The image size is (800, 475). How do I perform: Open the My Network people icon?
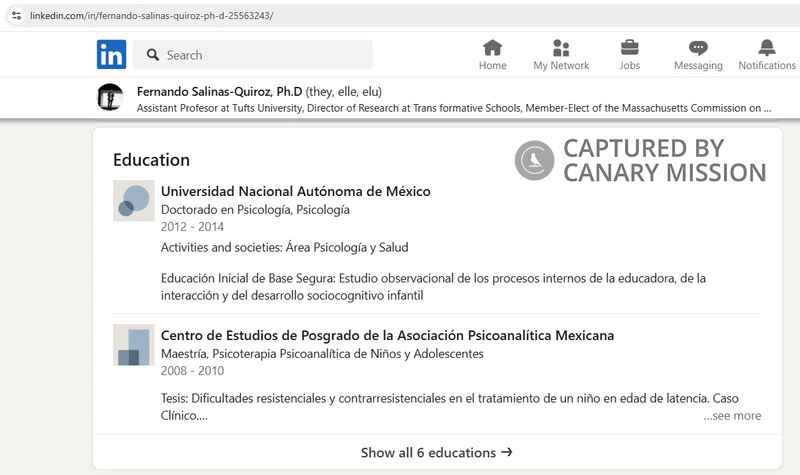point(561,48)
